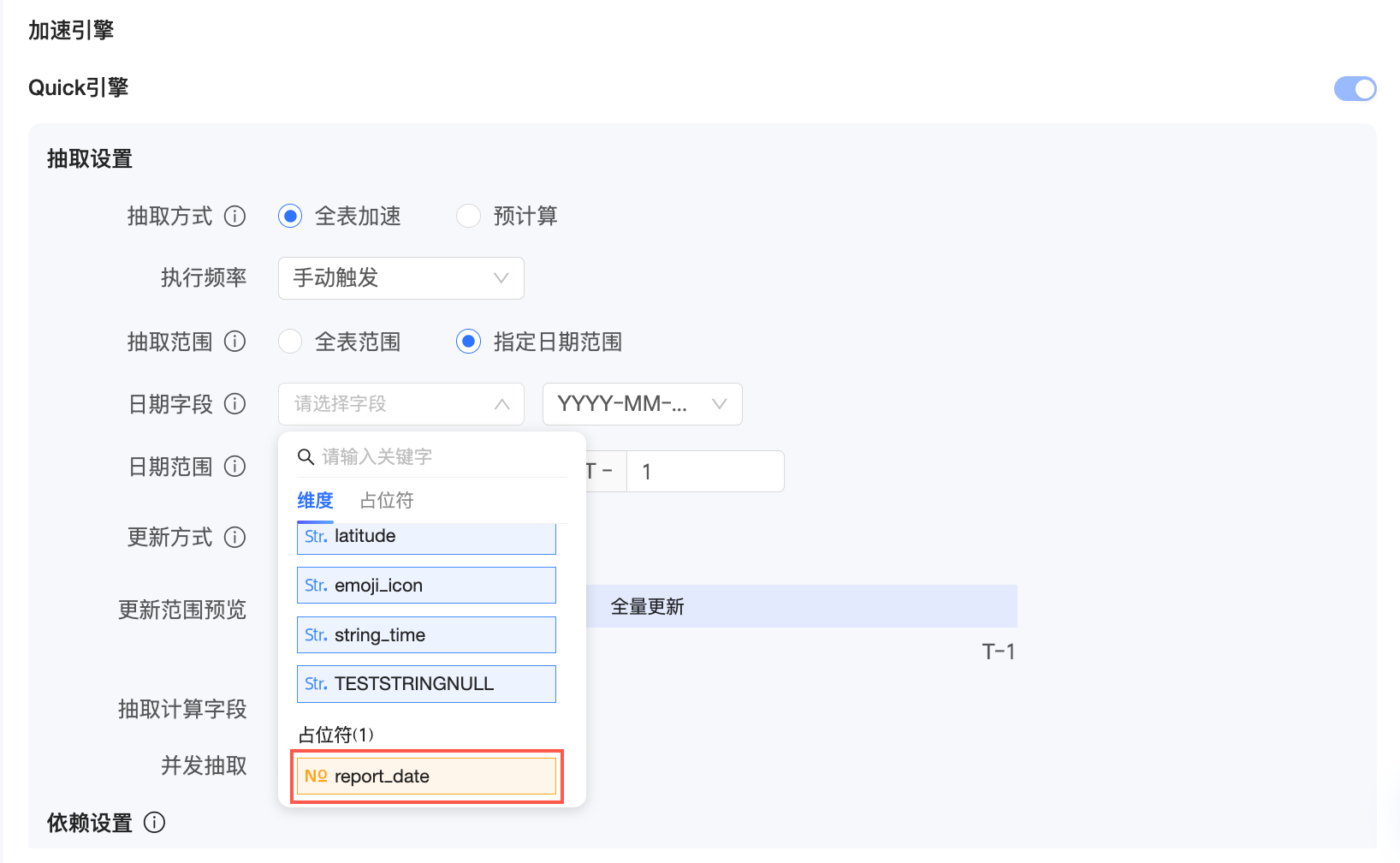The height and width of the screenshot is (863, 1400).
Task: Collapse the 请选择字段 date field dropdown
Action: point(400,404)
